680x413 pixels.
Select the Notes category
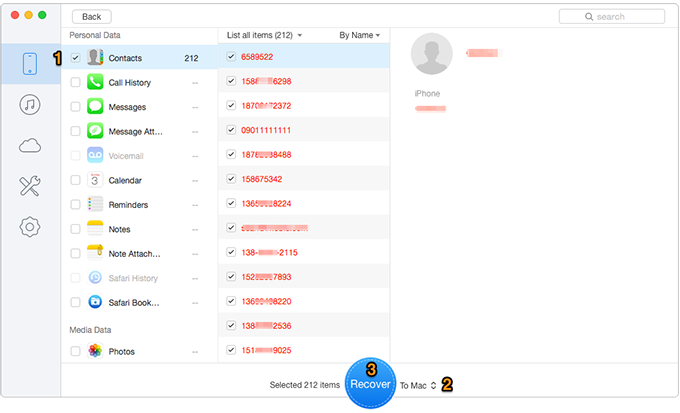[x=139, y=229]
